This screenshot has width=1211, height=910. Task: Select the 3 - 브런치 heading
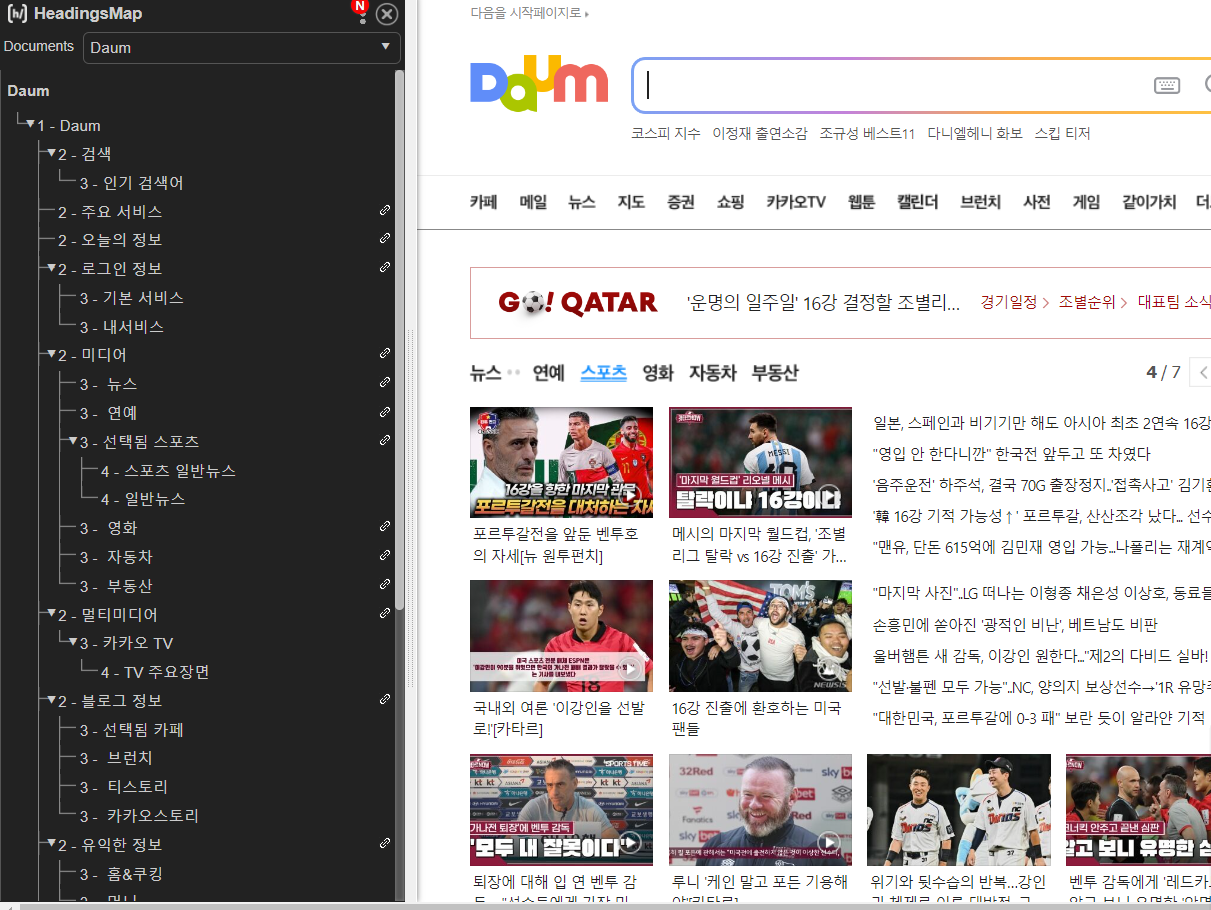(117, 758)
